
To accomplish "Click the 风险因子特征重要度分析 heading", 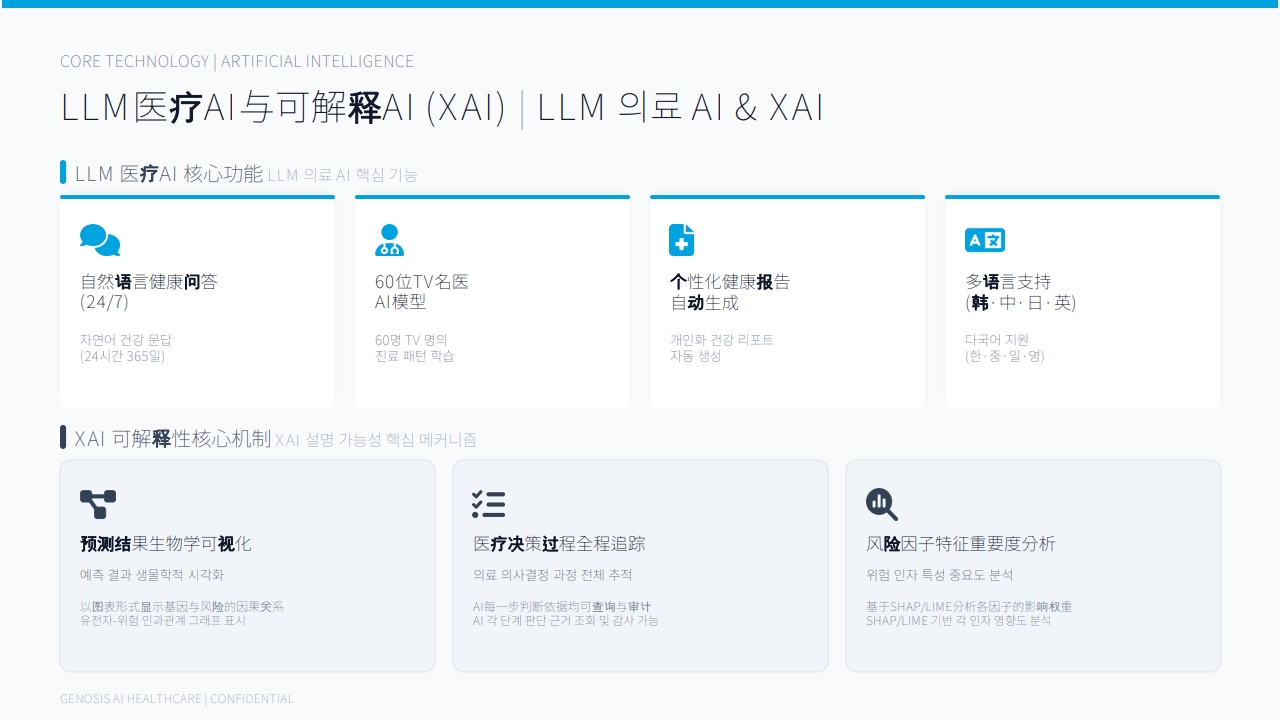I will coord(961,544).
